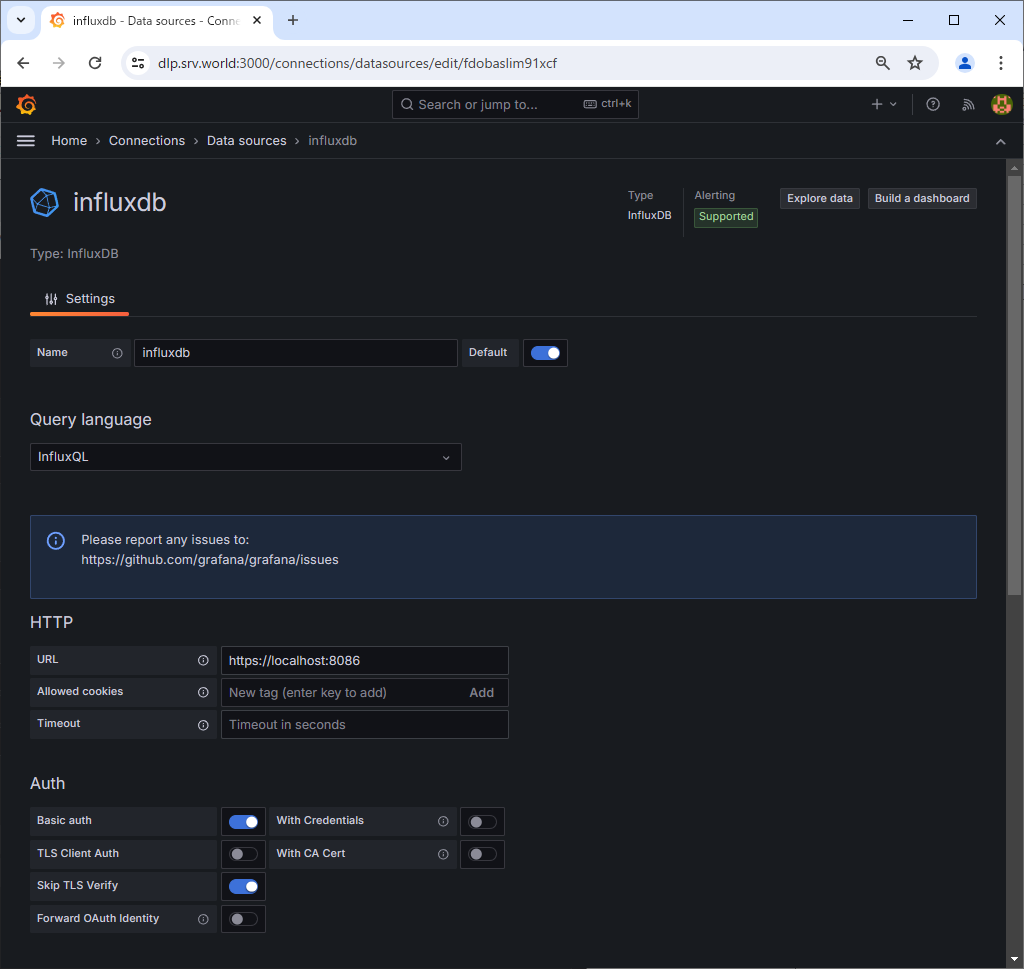The height and width of the screenshot is (969, 1024).
Task: Toggle the Default data source switch
Action: click(x=545, y=353)
